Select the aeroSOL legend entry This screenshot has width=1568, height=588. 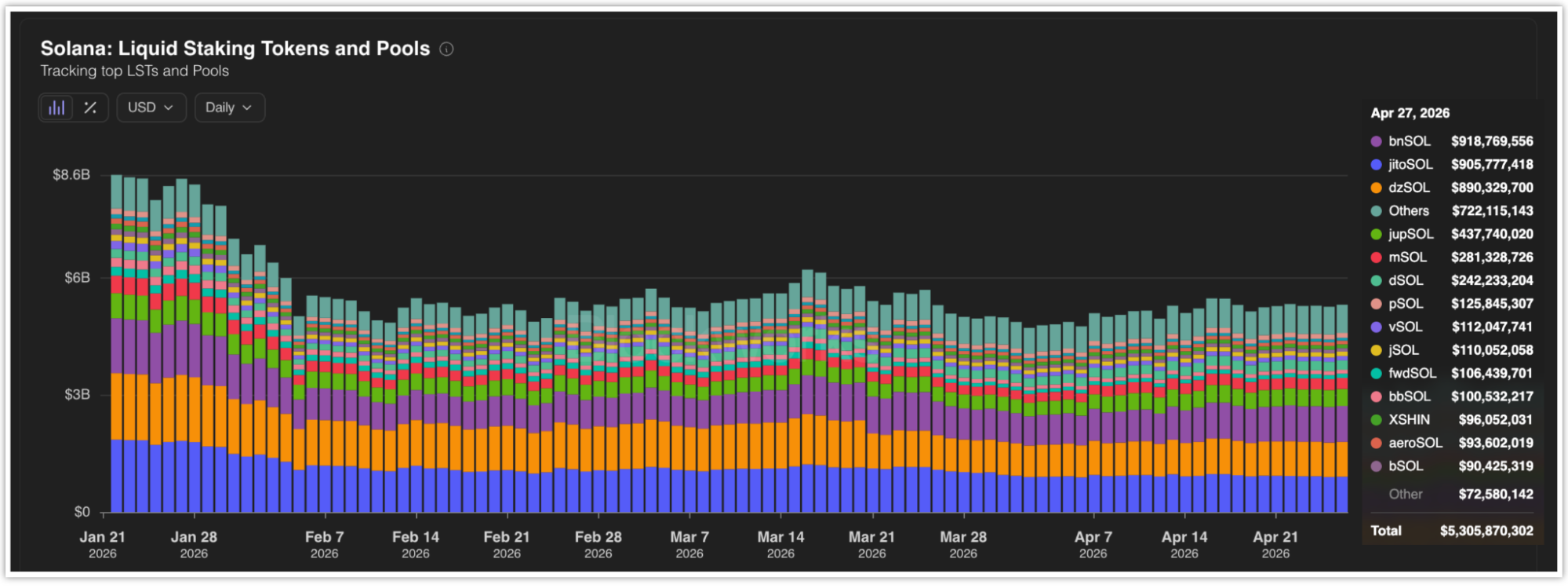(1414, 443)
